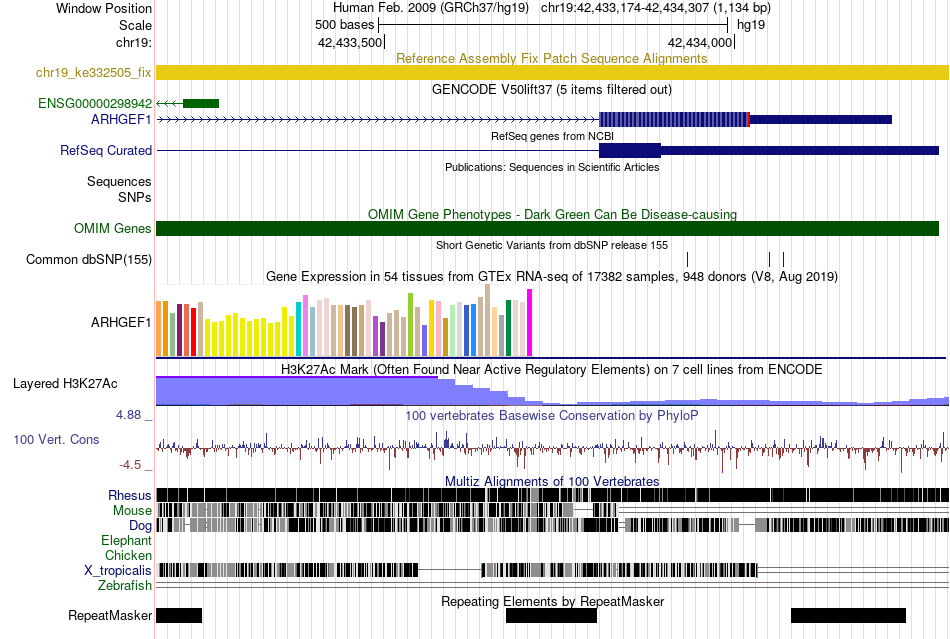
Task: Select the dark green OMIM gene bar
Action: point(547,228)
